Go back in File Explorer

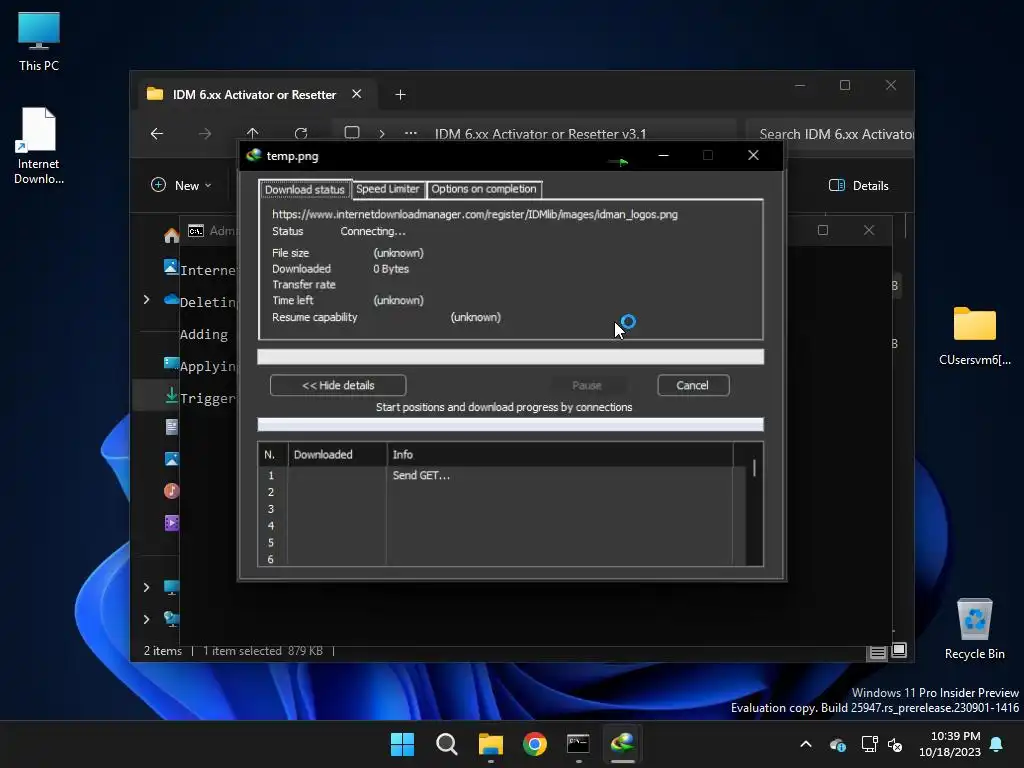(x=157, y=134)
